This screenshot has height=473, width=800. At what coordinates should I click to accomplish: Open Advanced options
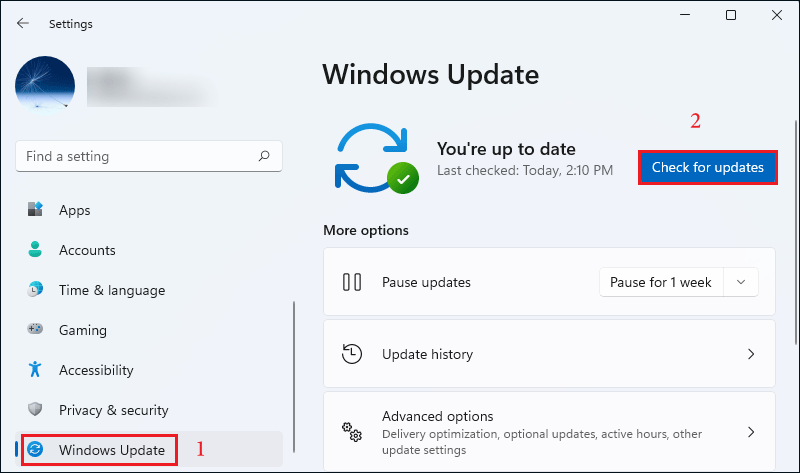[x=549, y=432]
